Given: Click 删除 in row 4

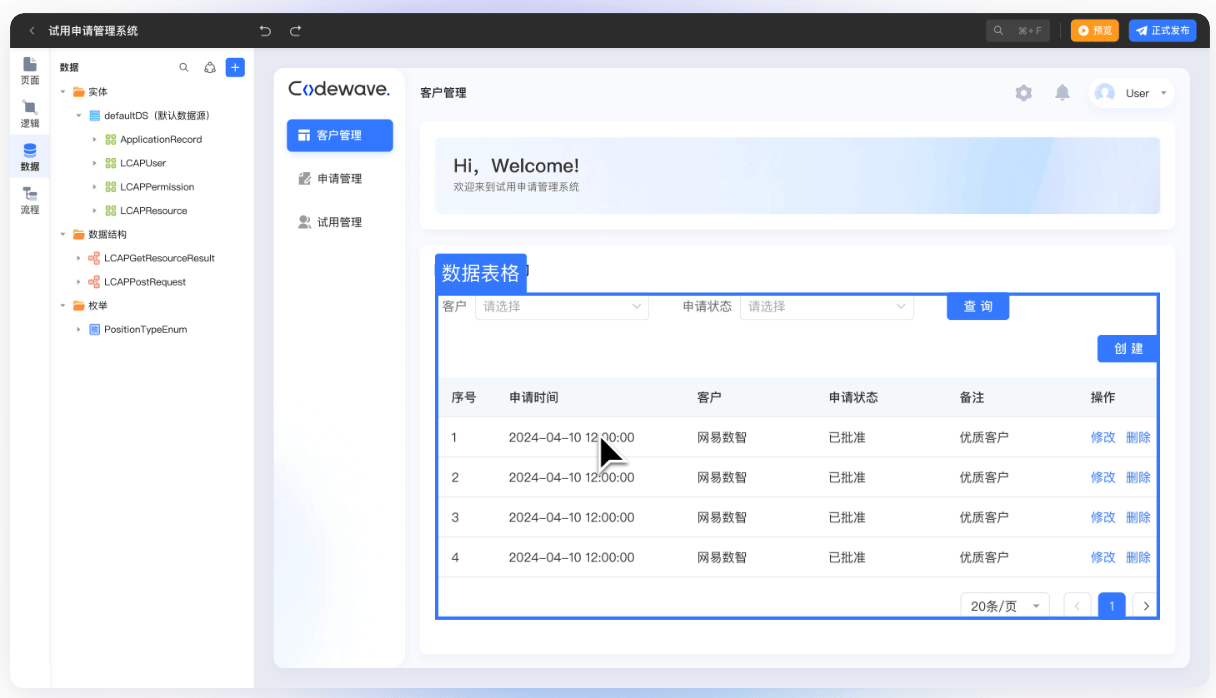Looking at the screenshot, I should (x=1138, y=558).
